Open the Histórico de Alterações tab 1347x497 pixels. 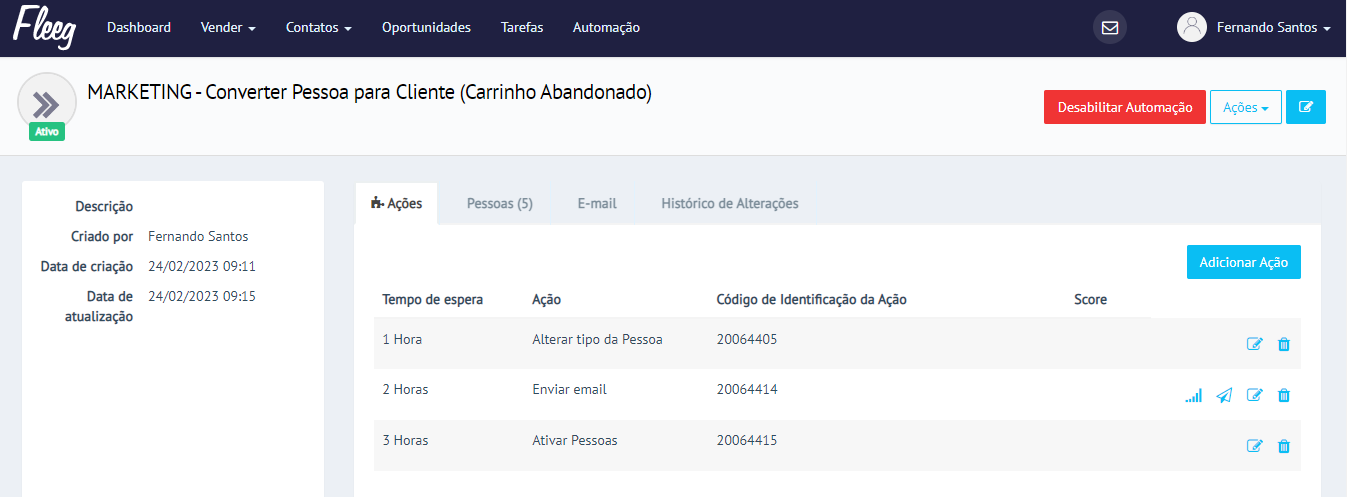[x=730, y=203]
